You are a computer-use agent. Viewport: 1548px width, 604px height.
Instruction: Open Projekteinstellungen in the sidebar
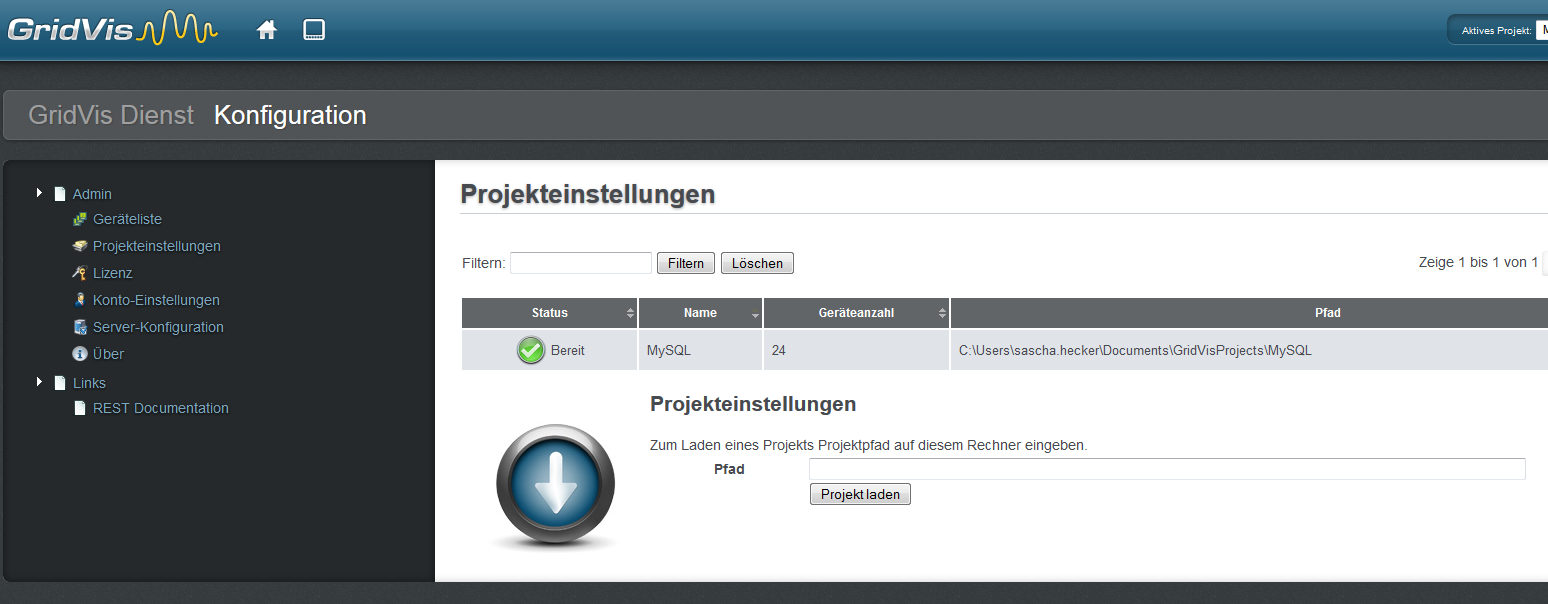tap(156, 246)
